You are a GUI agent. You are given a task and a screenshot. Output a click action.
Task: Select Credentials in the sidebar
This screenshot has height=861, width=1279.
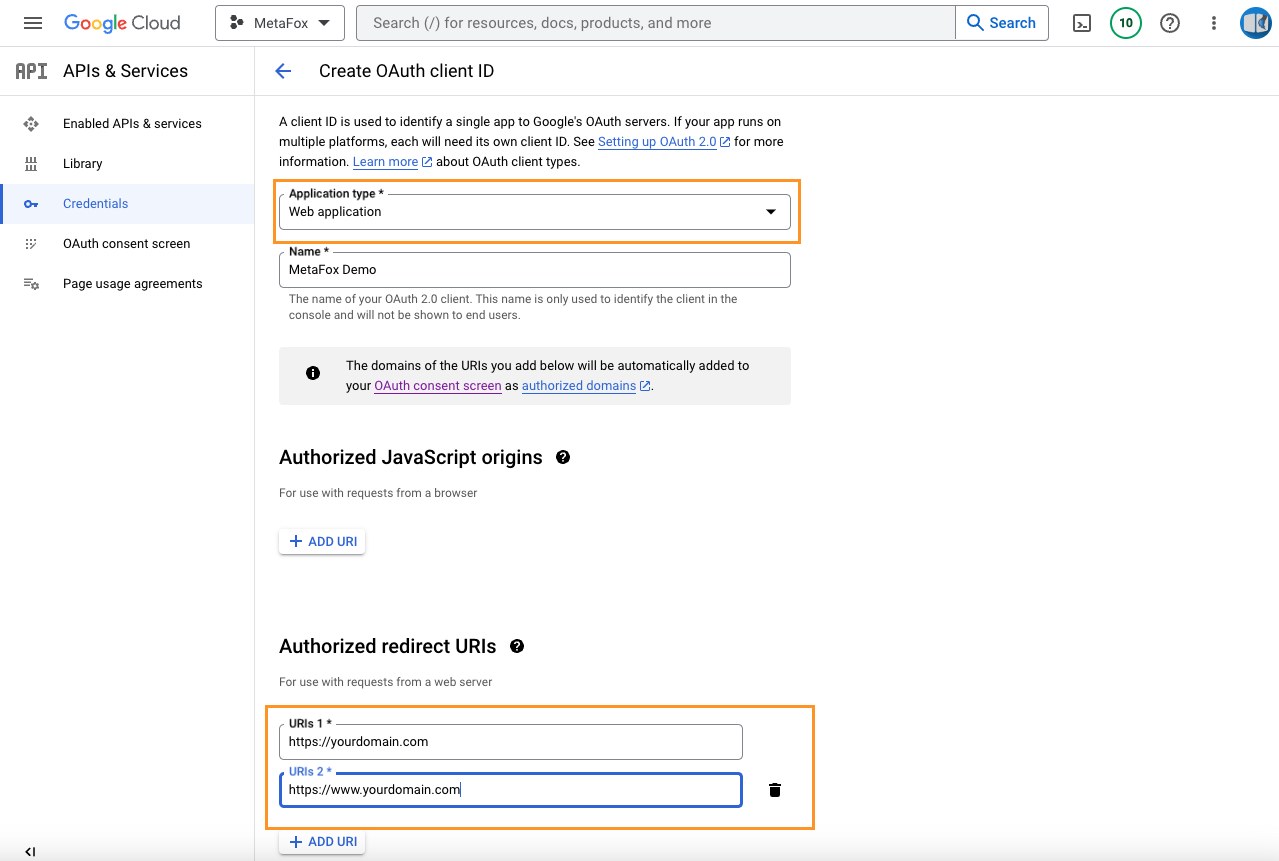tap(95, 203)
